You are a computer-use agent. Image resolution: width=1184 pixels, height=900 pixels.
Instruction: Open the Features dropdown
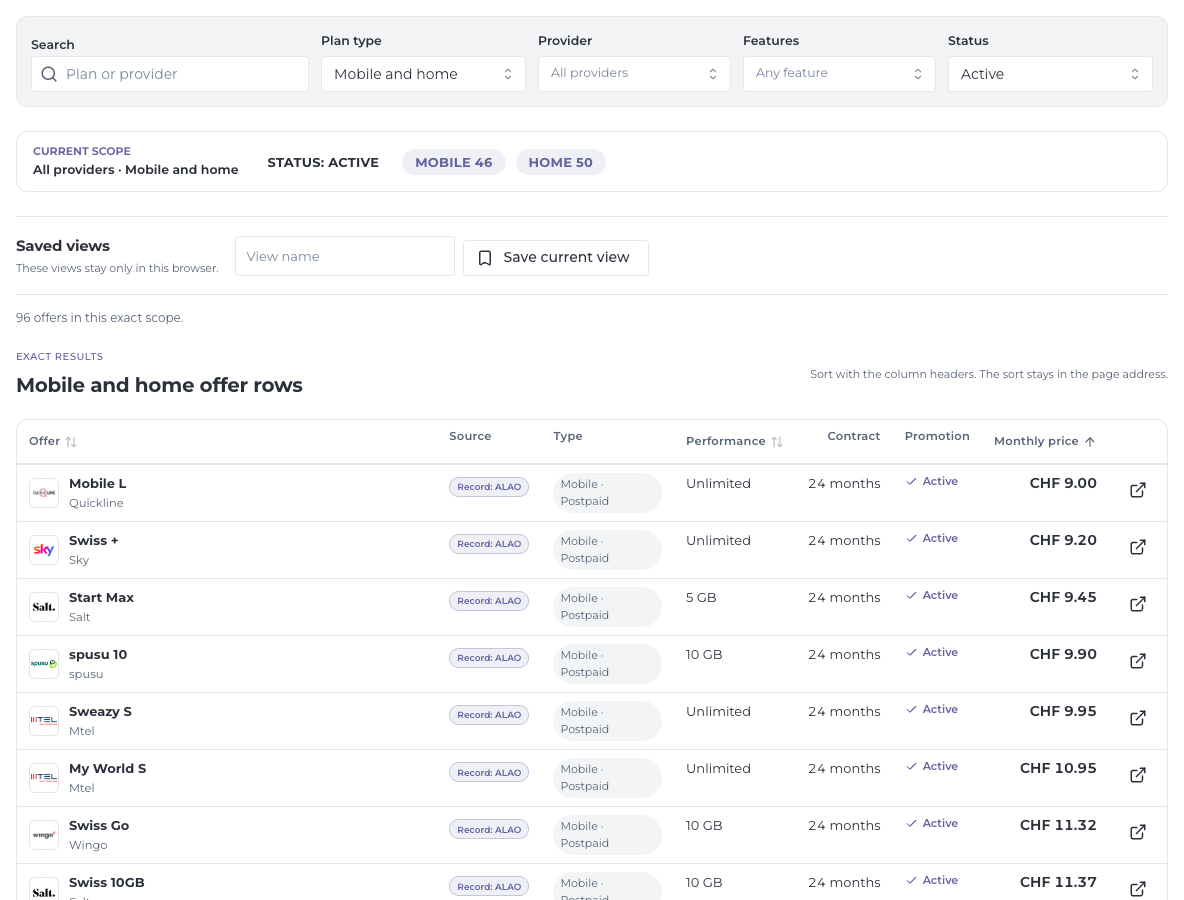pyautogui.click(x=839, y=74)
